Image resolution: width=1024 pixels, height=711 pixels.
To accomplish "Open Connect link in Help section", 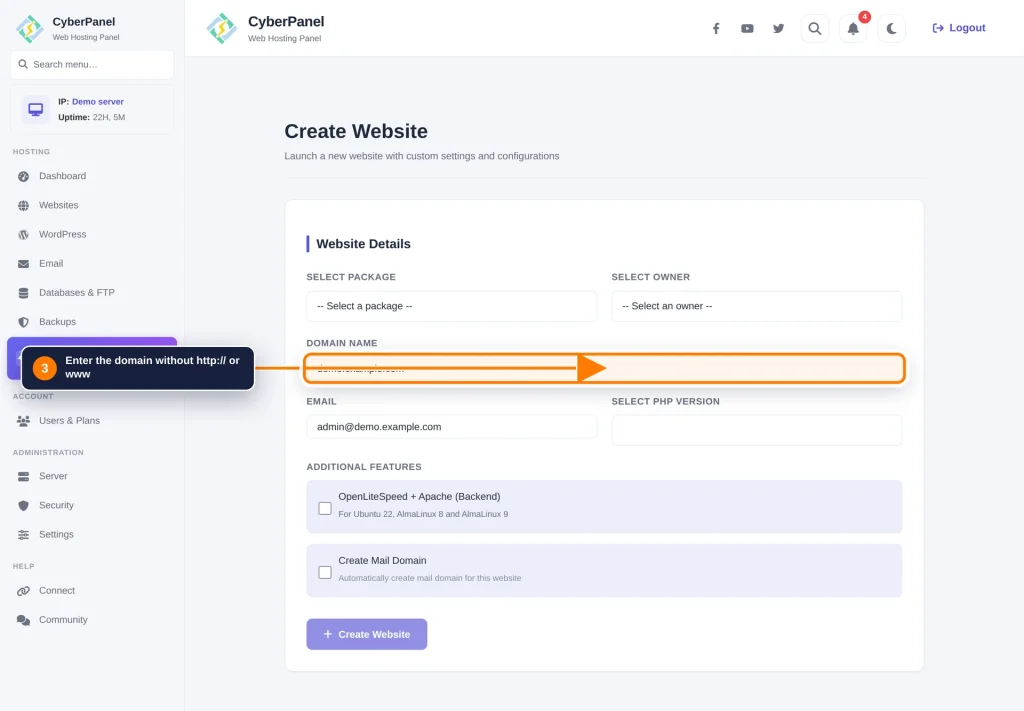I will coord(92,590).
